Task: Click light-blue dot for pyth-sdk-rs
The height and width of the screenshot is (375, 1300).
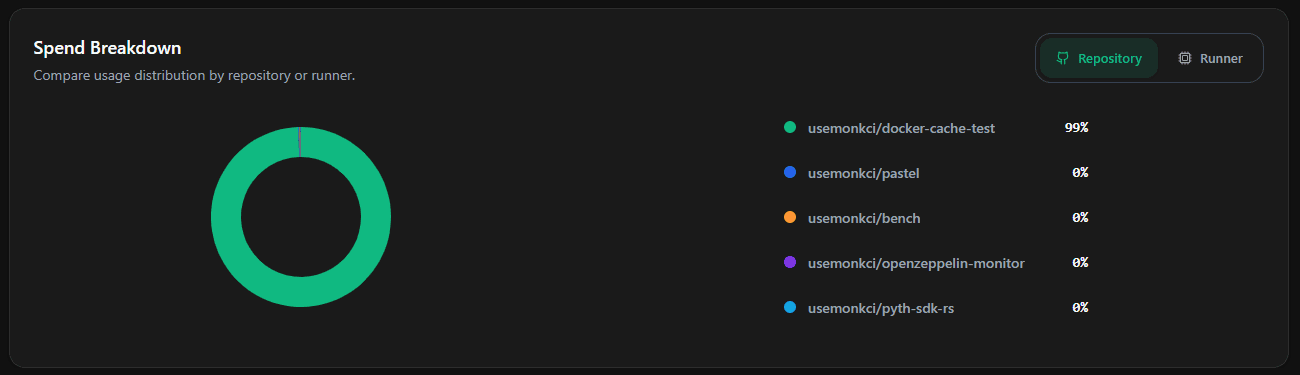Action: point(790,307)
